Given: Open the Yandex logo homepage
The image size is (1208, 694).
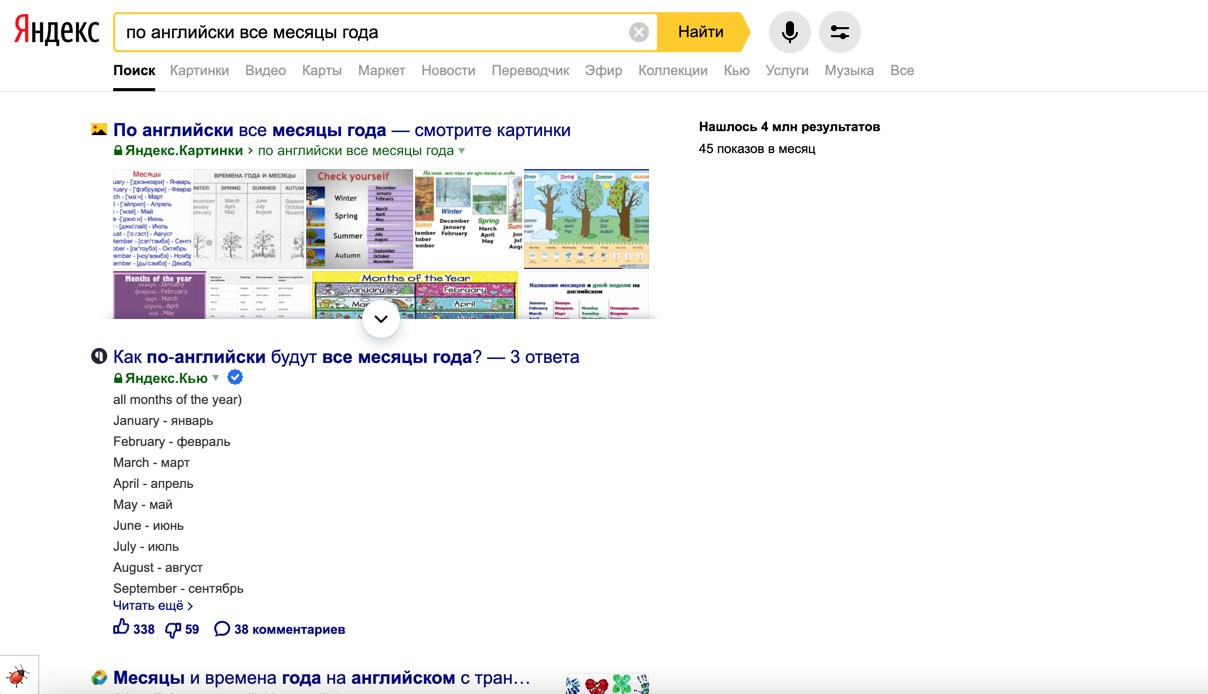Looking at the screenshot, I should (x=57, y=32).
